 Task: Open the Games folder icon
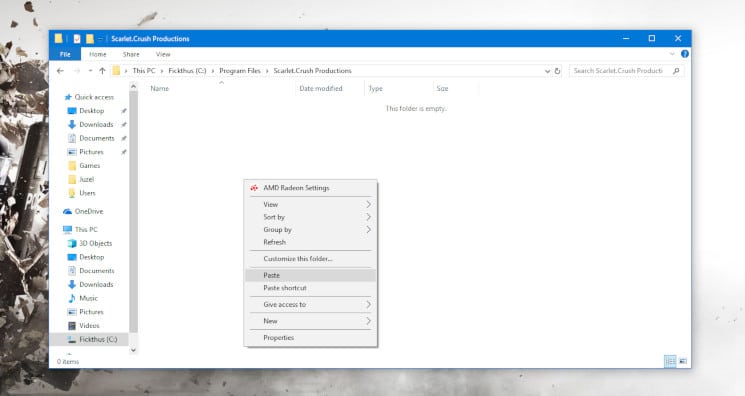tap(72, 166)
